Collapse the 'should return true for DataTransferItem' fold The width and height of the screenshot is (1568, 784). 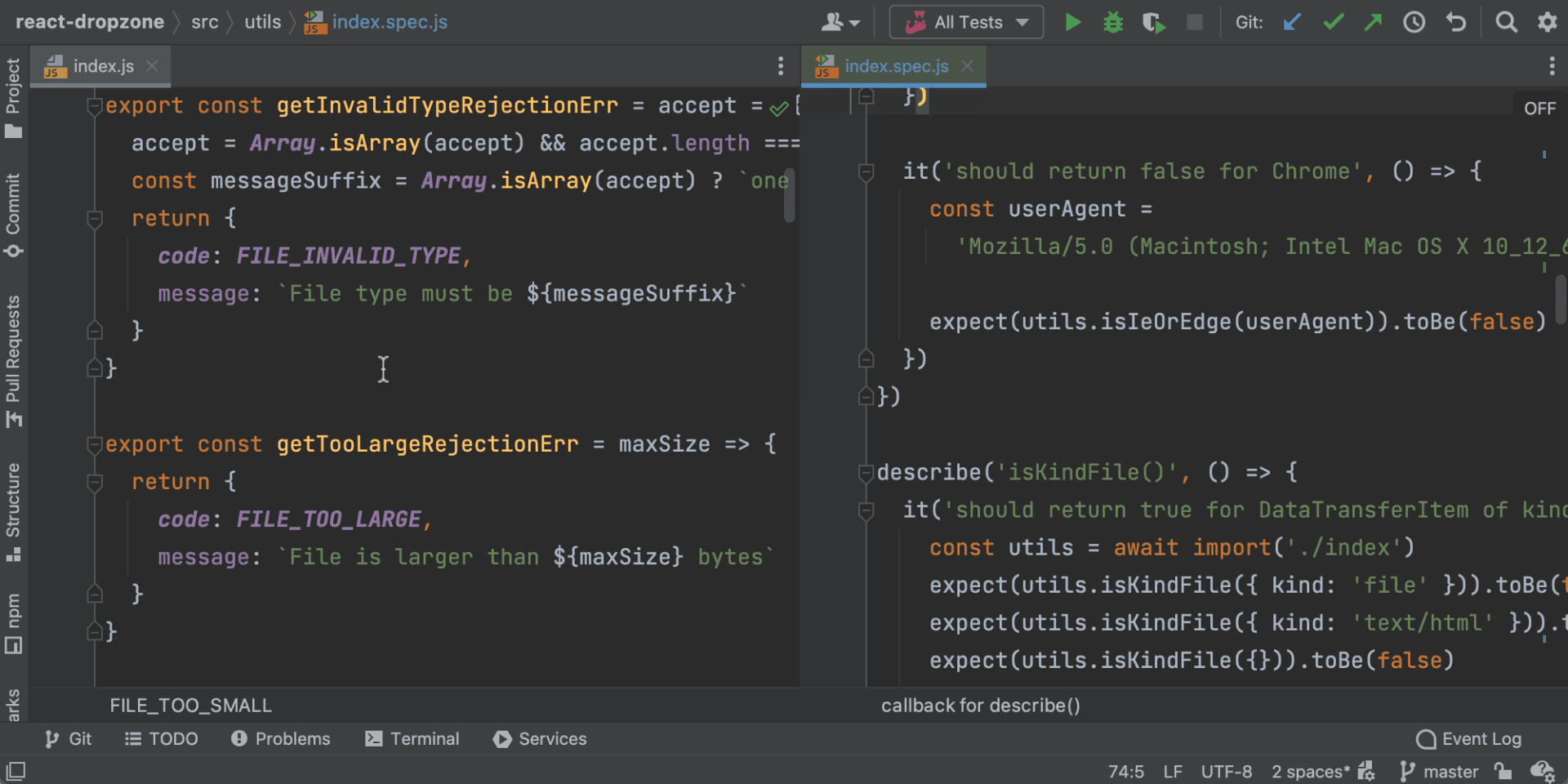(866, 510)
